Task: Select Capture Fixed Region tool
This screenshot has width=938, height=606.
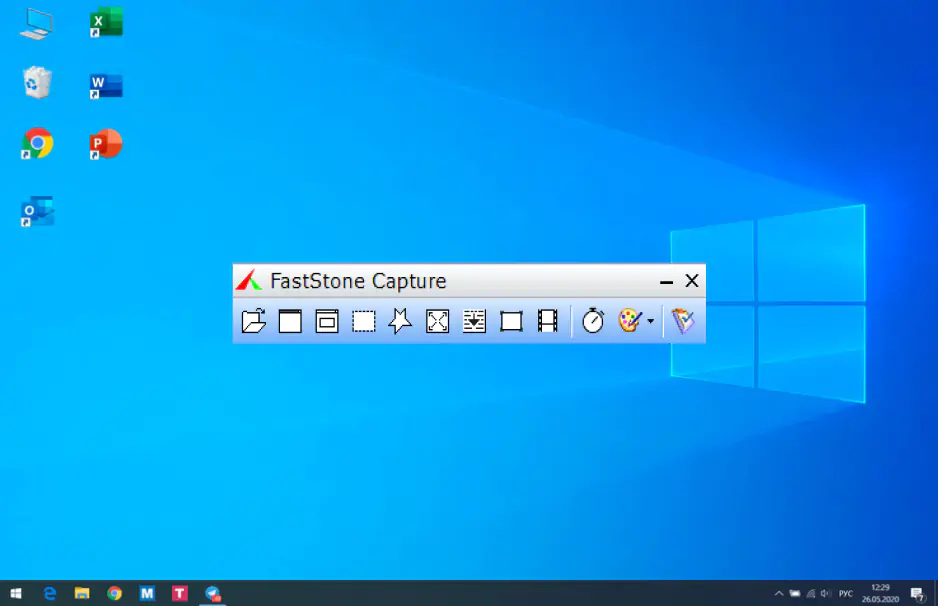Action: tap(511, 321)
